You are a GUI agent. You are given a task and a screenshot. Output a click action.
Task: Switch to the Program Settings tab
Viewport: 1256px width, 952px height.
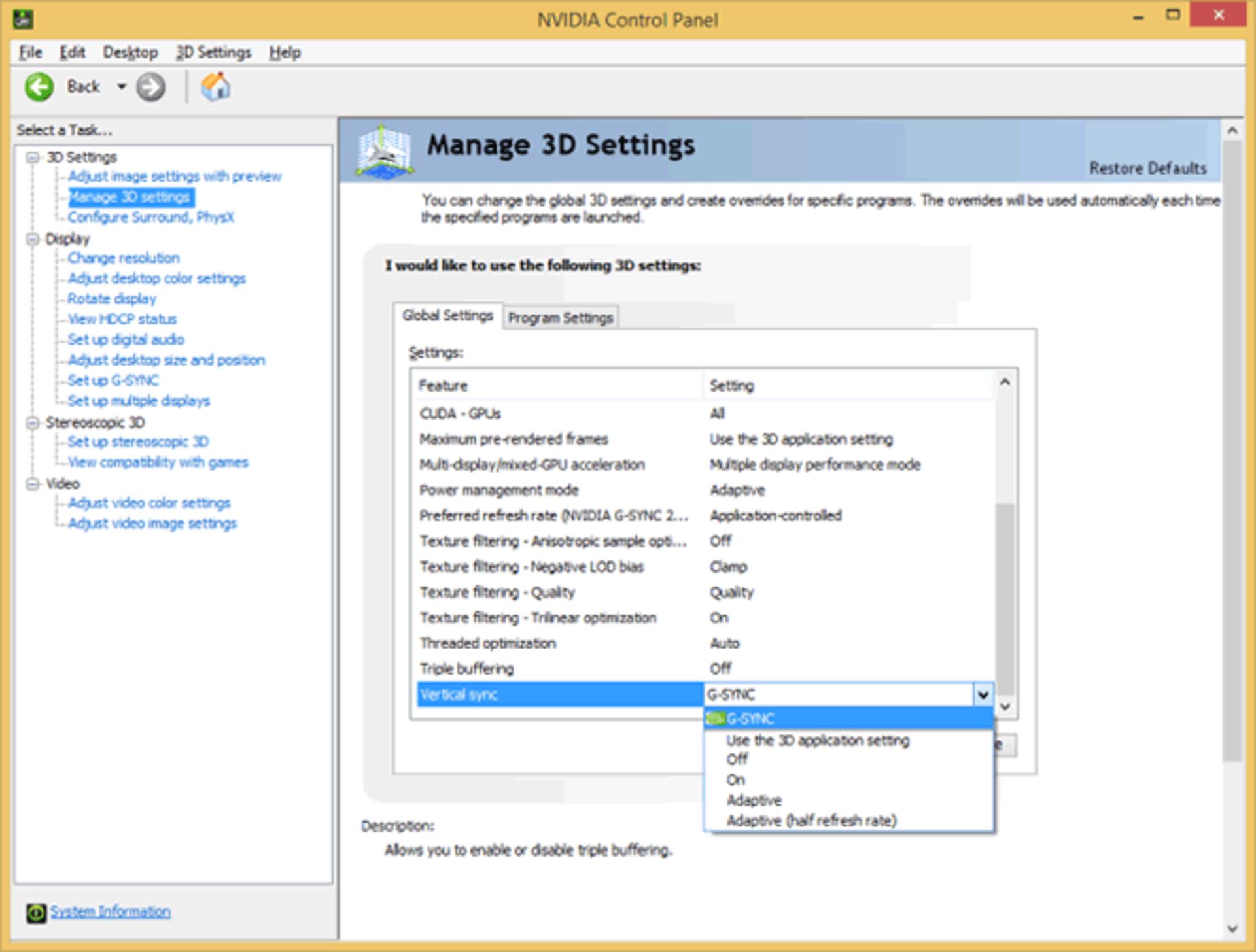[x=560, y=317]
